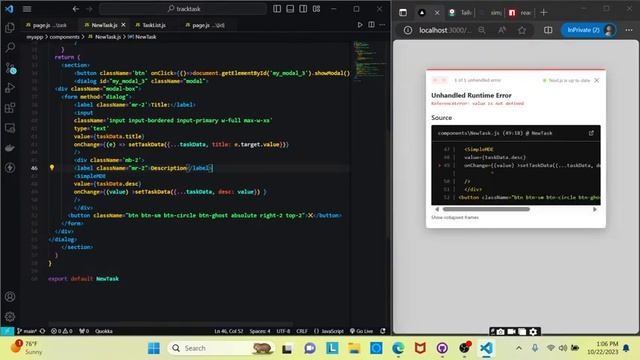The width and height of the screenshot is (640, 360).
Task: Select components in the breadcrumb
Action: coord(64,37)
